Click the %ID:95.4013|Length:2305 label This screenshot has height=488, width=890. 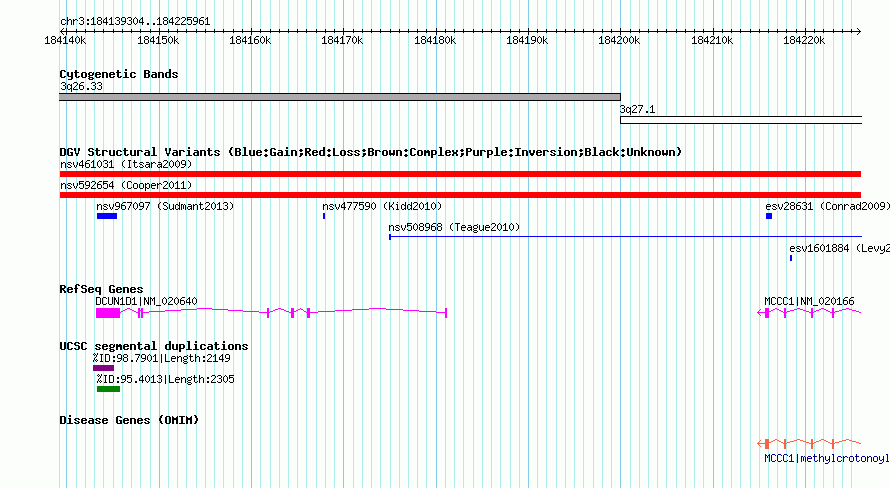(165, 380)
